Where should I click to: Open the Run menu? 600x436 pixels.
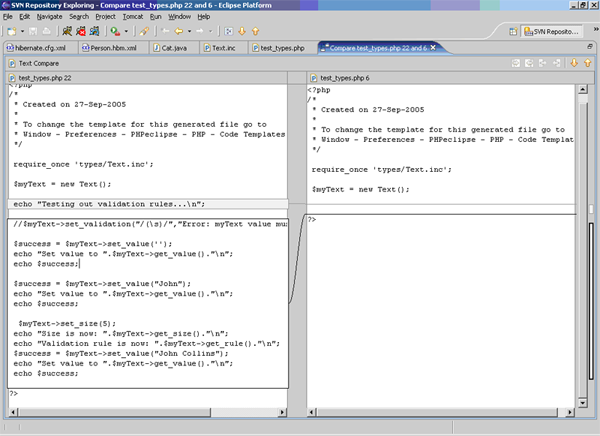click(155, 16)
